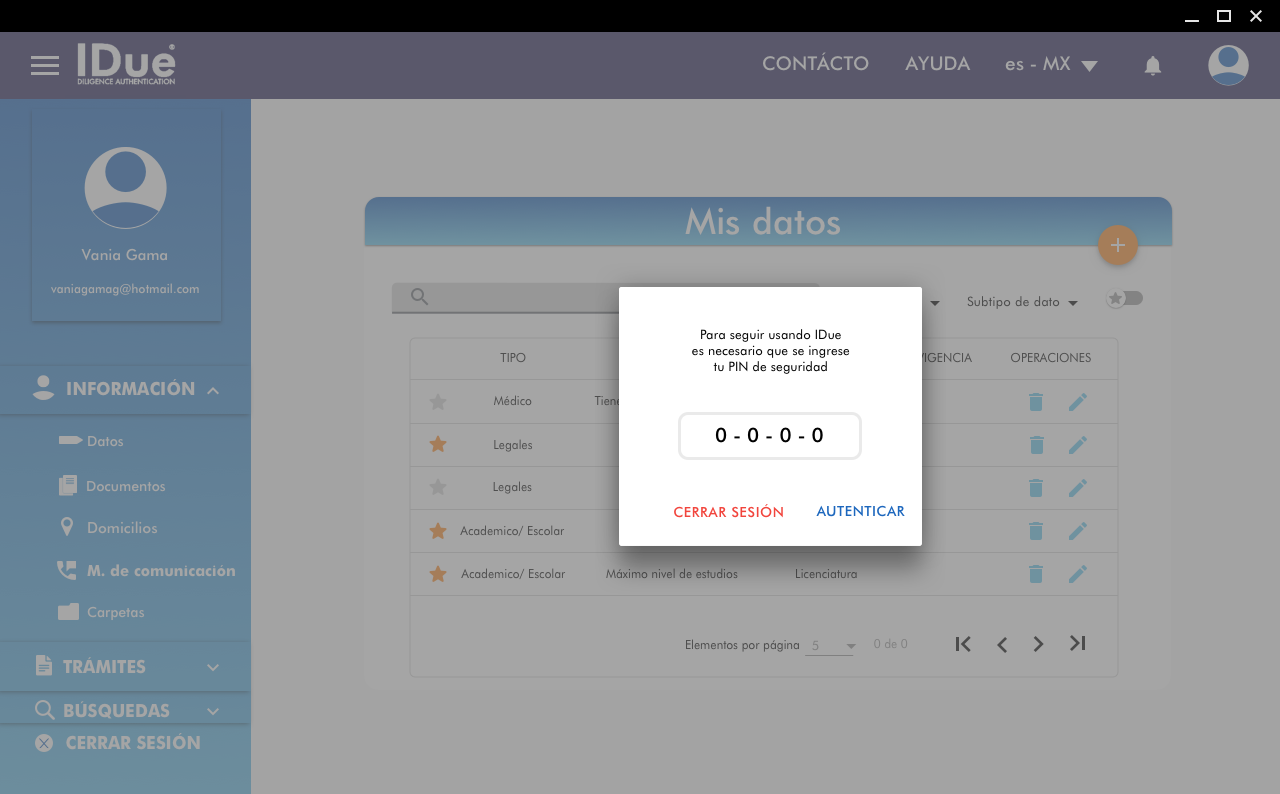Expand the TRÁMITES sidebar section
This screenshot has width=1280, height=794.
125,667
